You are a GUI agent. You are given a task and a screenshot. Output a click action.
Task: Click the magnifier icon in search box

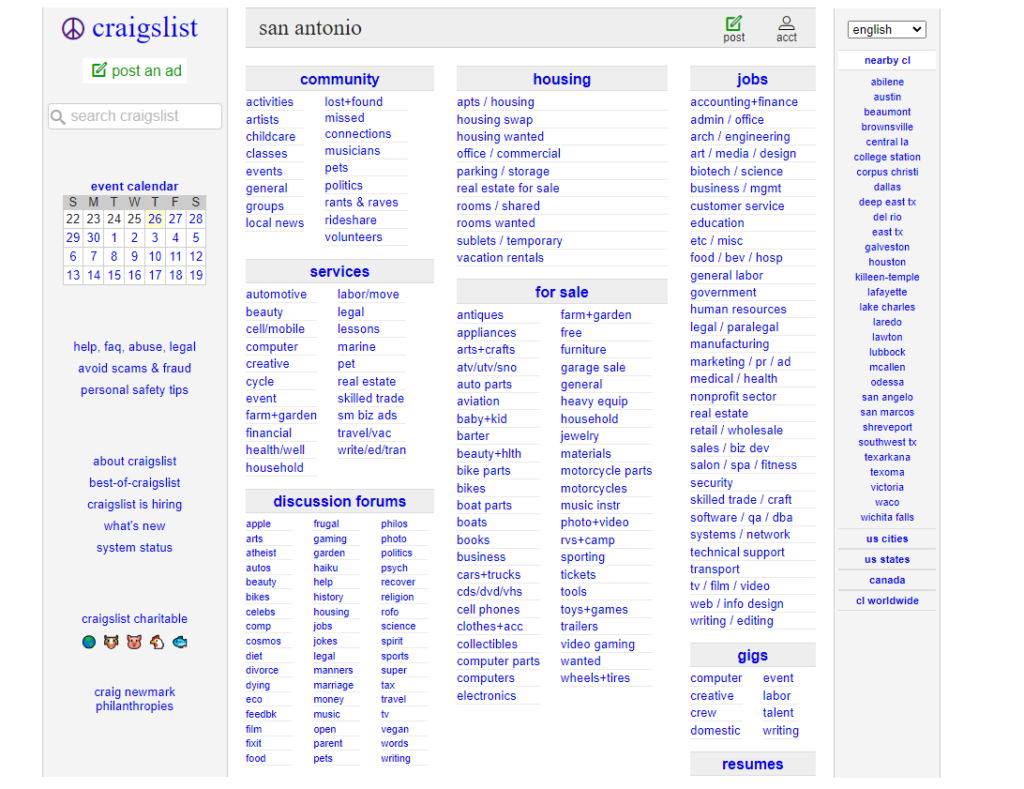click(x=58, y=117)
